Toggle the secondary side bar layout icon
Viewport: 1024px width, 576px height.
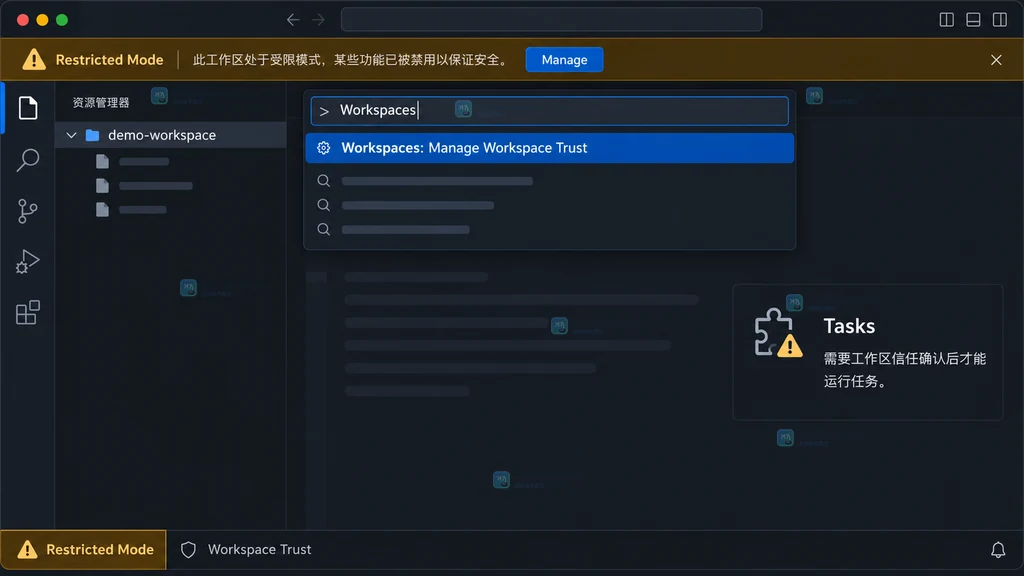pos(1000,20)
